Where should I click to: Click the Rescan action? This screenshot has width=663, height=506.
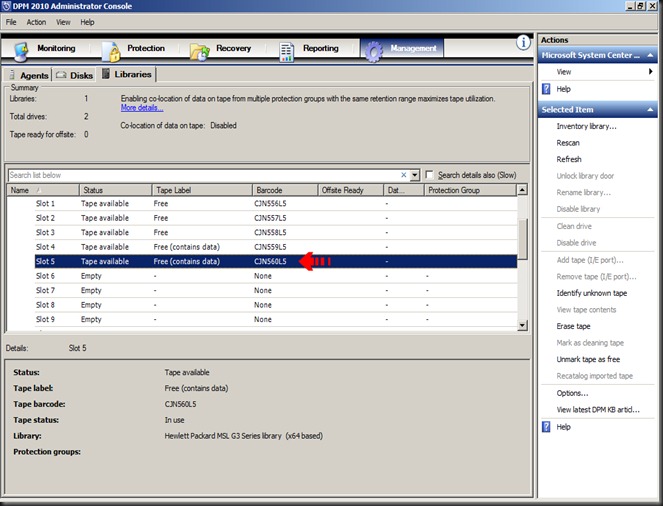(568, 142)
